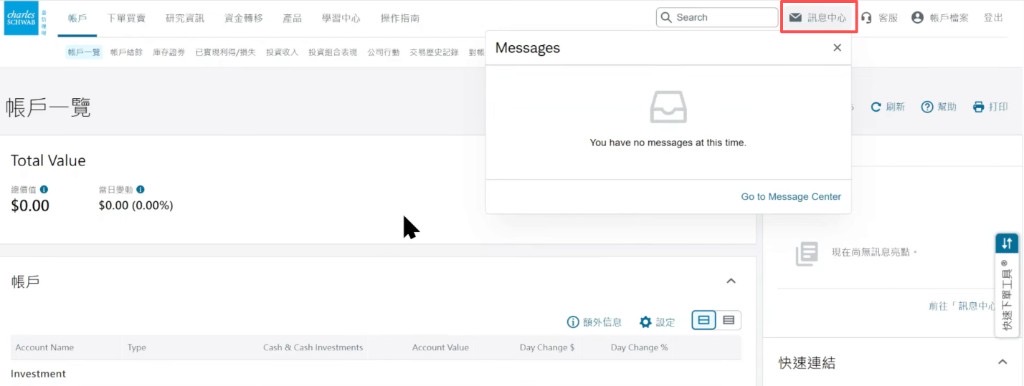Select the 庫存證券 sub-tab

[x=169, y=52]
